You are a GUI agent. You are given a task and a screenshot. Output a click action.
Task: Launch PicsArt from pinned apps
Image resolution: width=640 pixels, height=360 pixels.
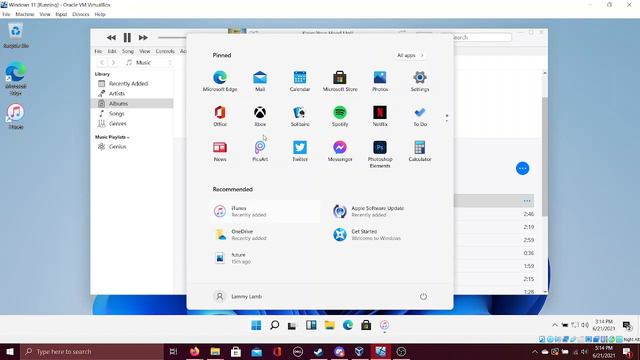[260, 151]
